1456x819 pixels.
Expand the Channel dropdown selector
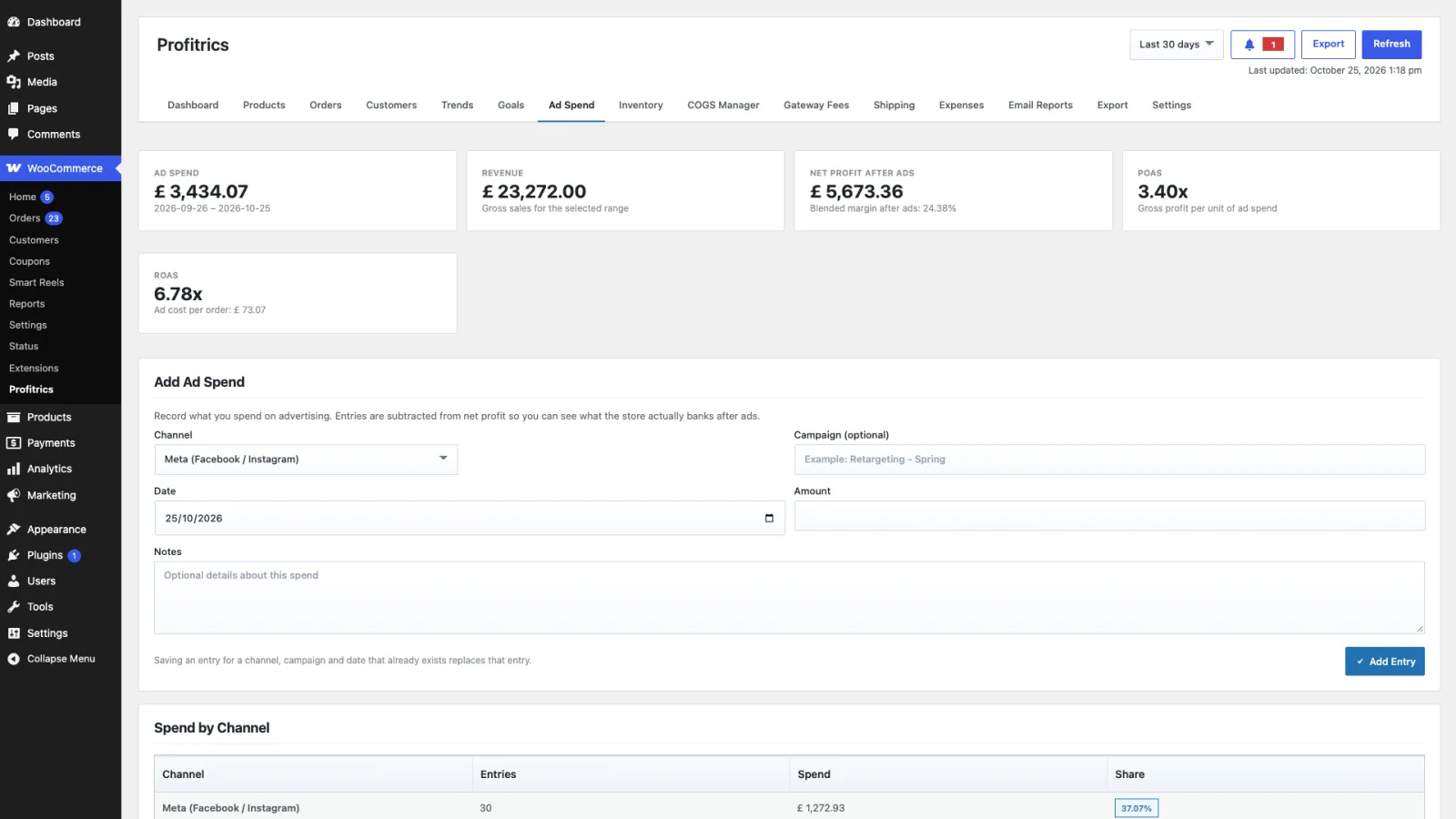click(x=306, y=460)
